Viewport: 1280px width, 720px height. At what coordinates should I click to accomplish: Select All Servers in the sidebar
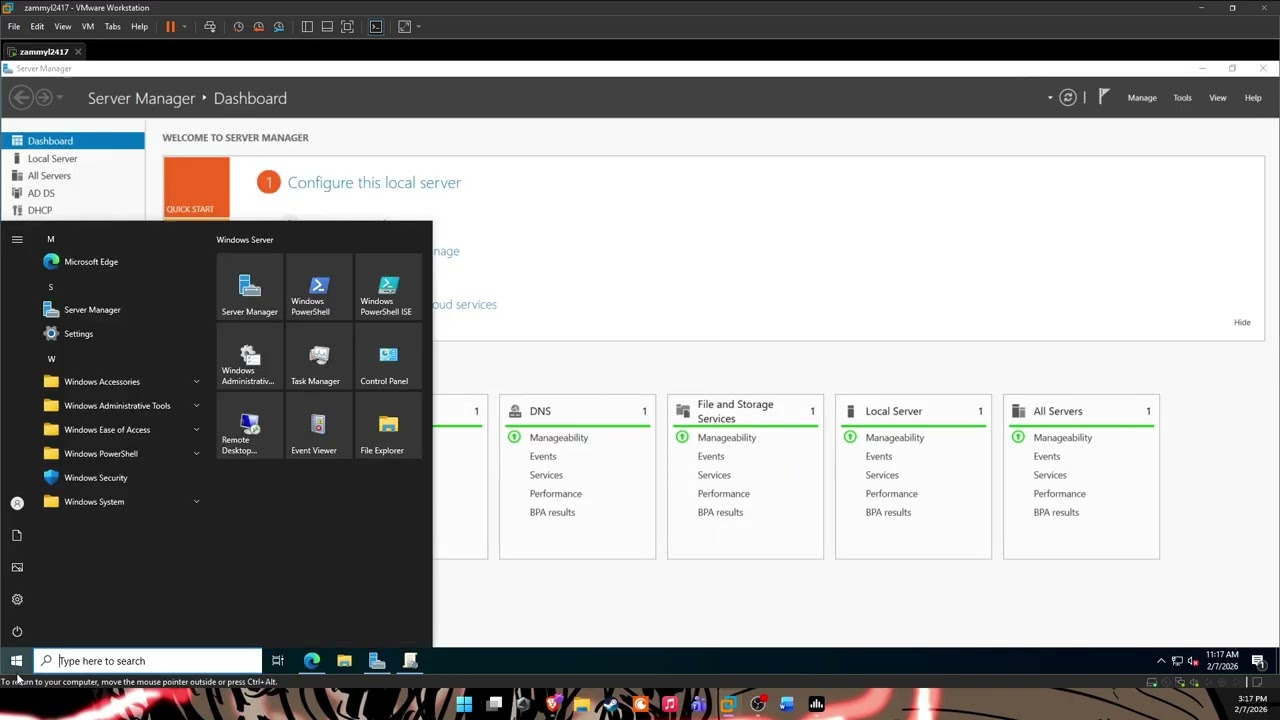[72, 176]
